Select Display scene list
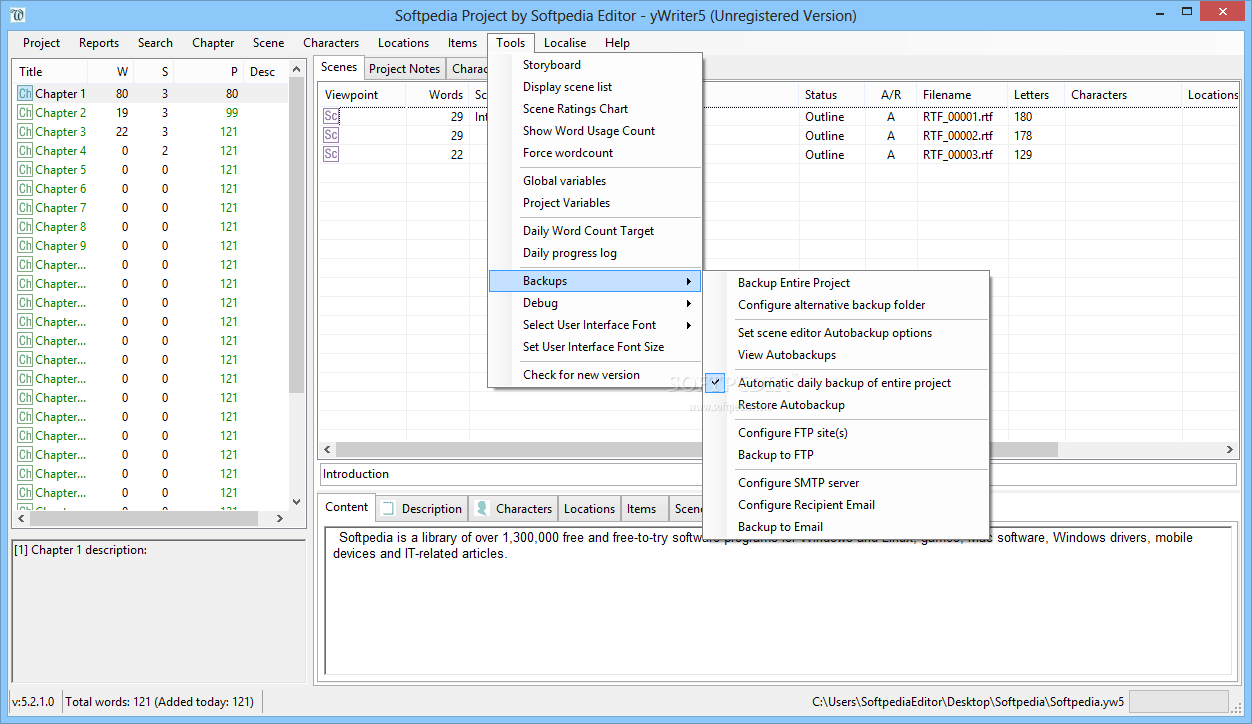The width and height of the screenshot is (1252, 724). pos(595,87)
